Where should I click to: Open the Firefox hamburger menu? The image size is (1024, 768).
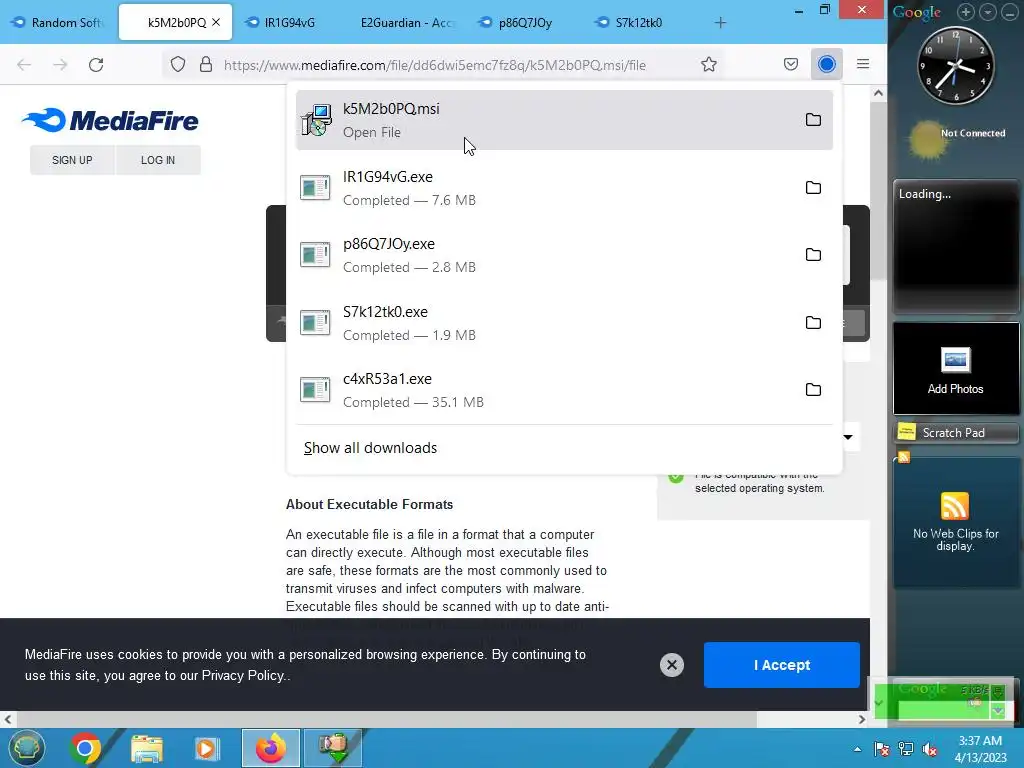pos(863,64)
